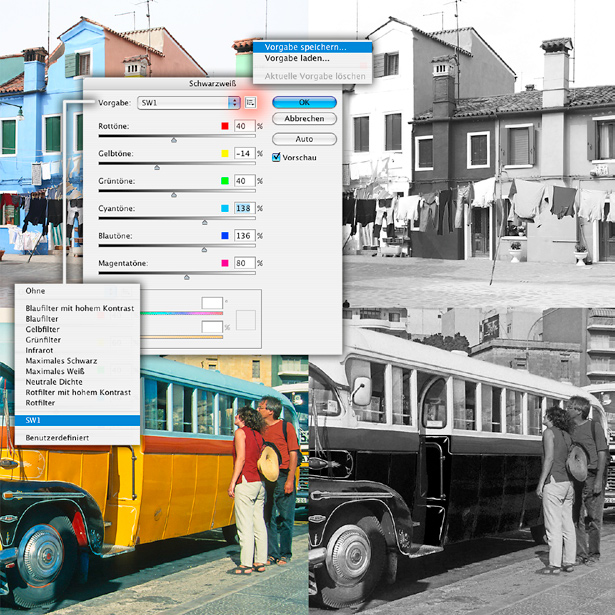Click the green Grüntöne color swatch
Screen dimensions: 615x615
[x=225, y=181]
